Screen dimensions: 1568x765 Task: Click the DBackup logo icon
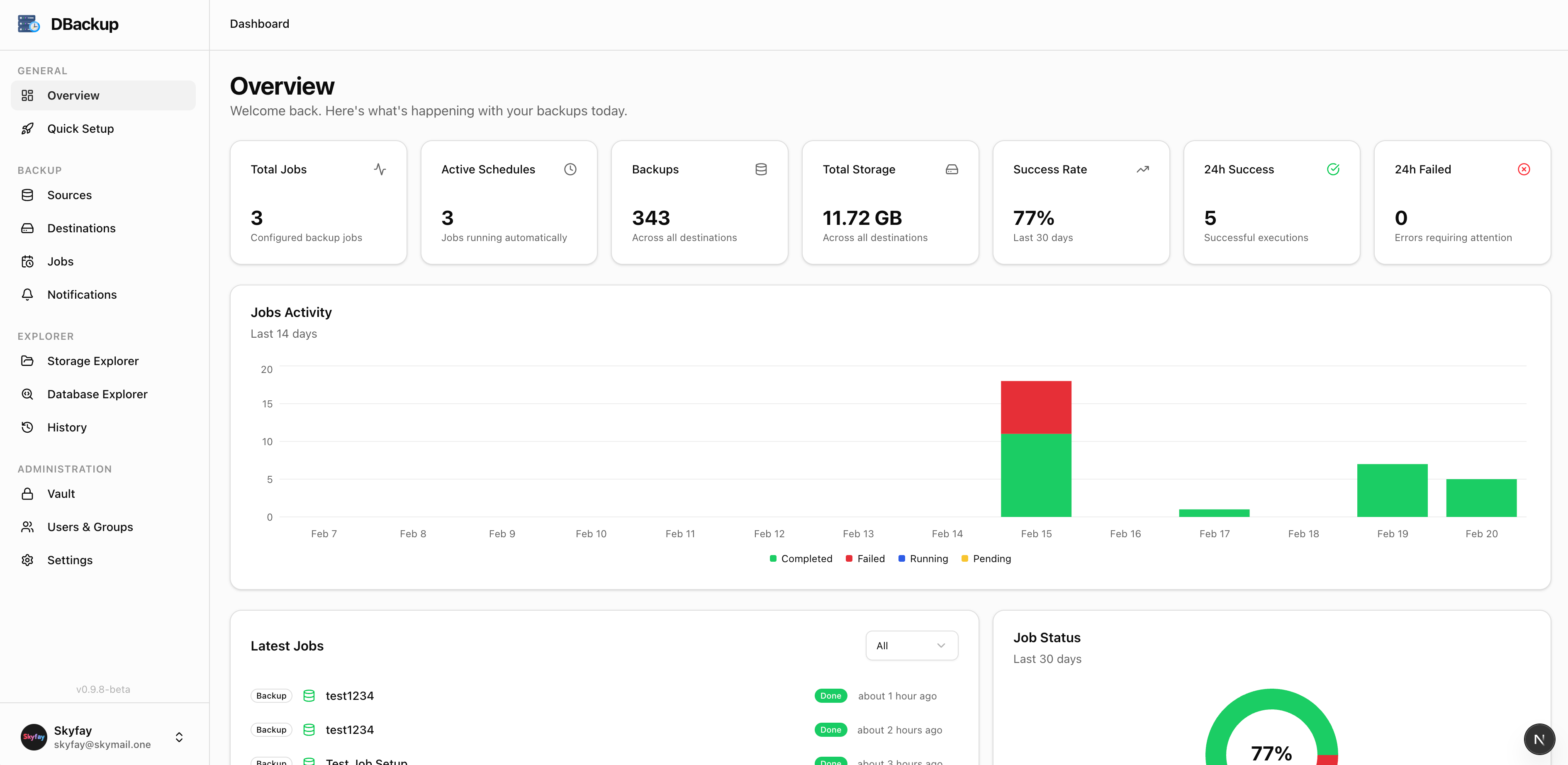pyautogui.click(x=29, y=24)
